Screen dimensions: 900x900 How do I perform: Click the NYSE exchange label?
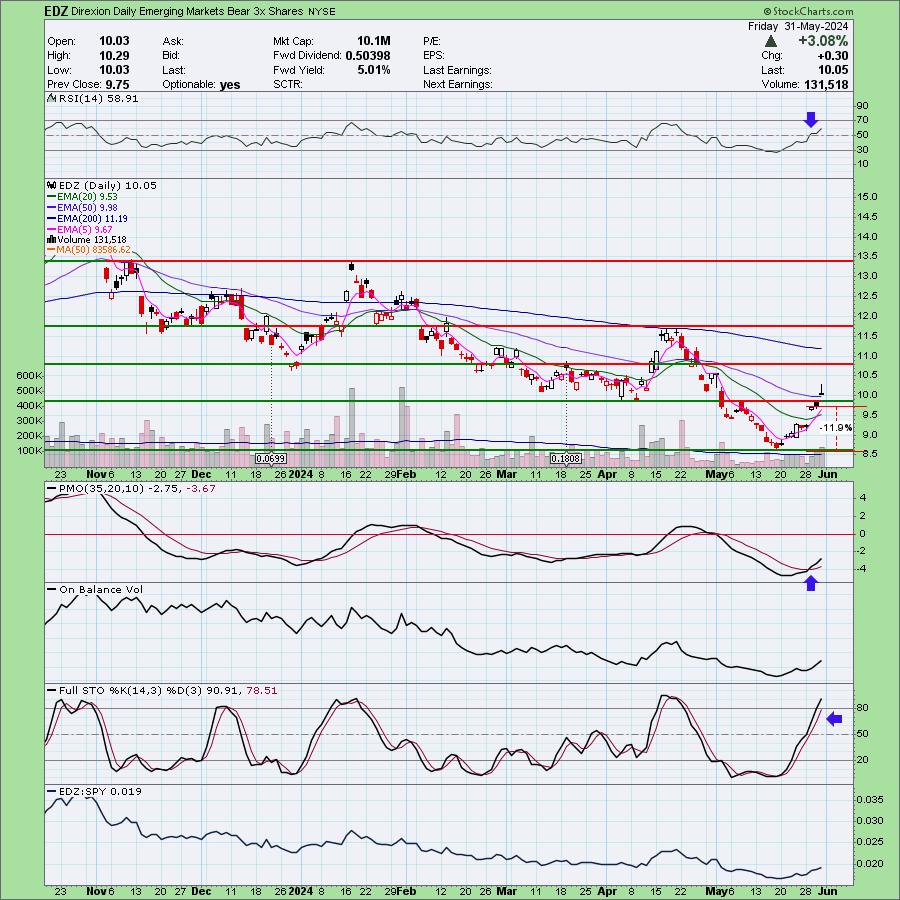click(x=321, y=11)
